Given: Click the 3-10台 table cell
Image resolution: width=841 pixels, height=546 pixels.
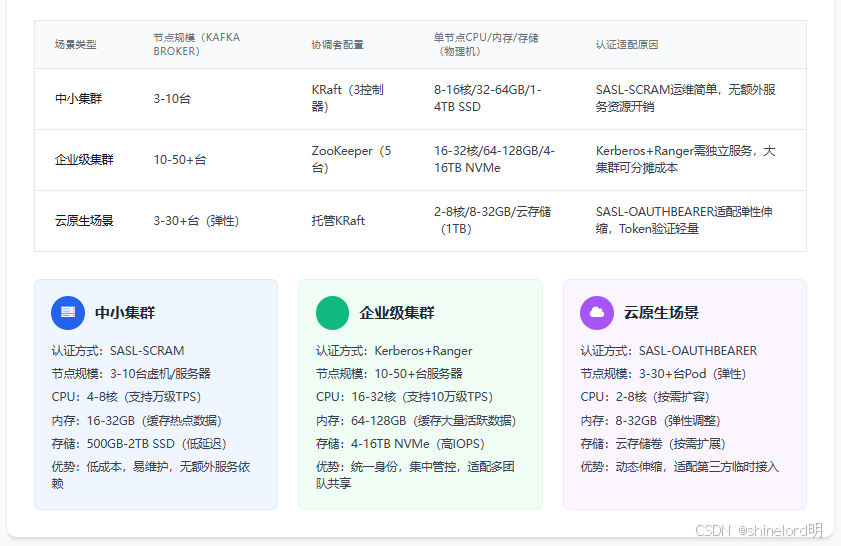Looking at the screenshot, I should click(172, 99).
